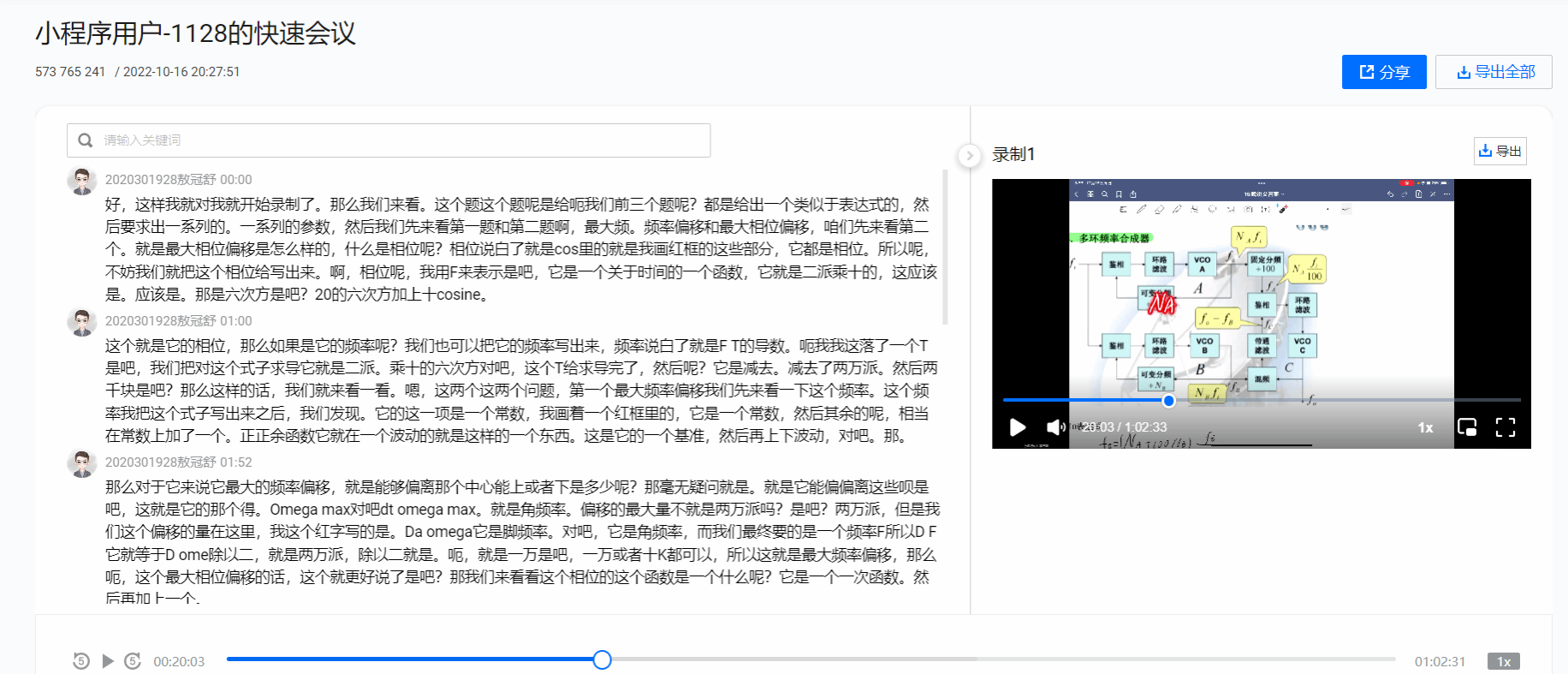Viewport: 1568px width, 674px height.
Task: Open the bottom 1x playback speed selector
Action: coord(1503,661)
